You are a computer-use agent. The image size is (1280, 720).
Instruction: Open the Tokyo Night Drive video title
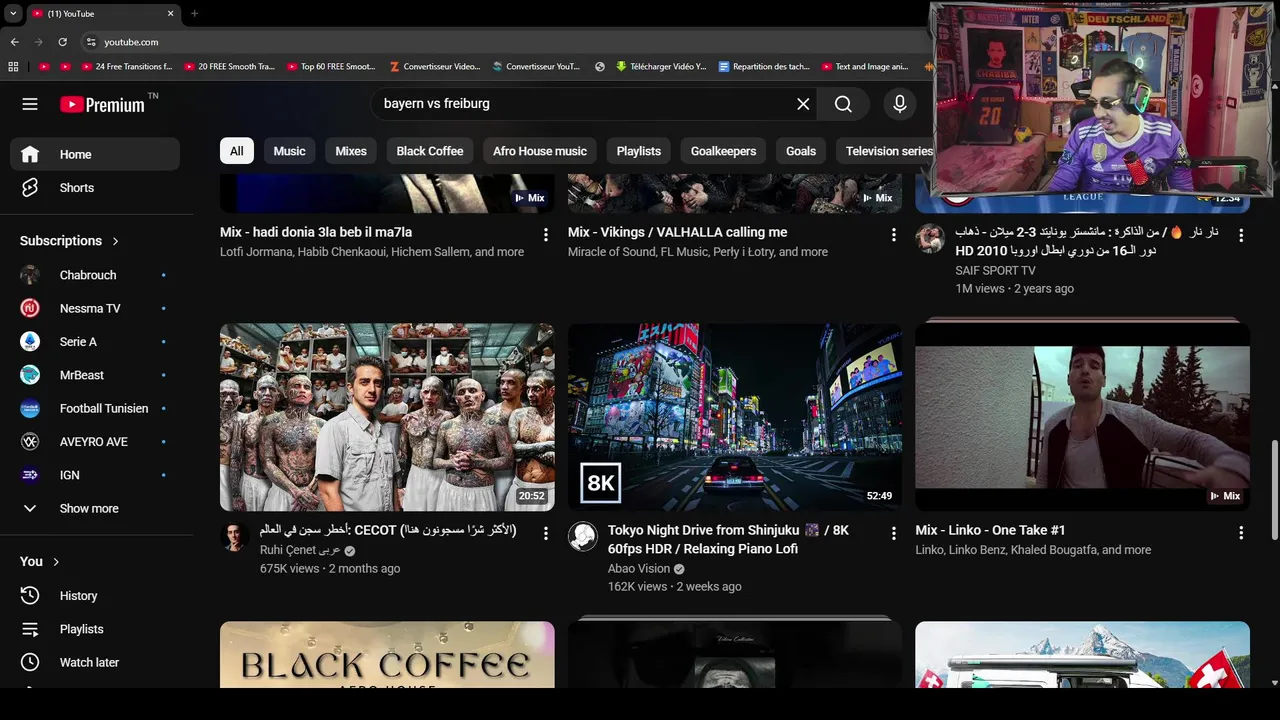click(x=728, y=540)
